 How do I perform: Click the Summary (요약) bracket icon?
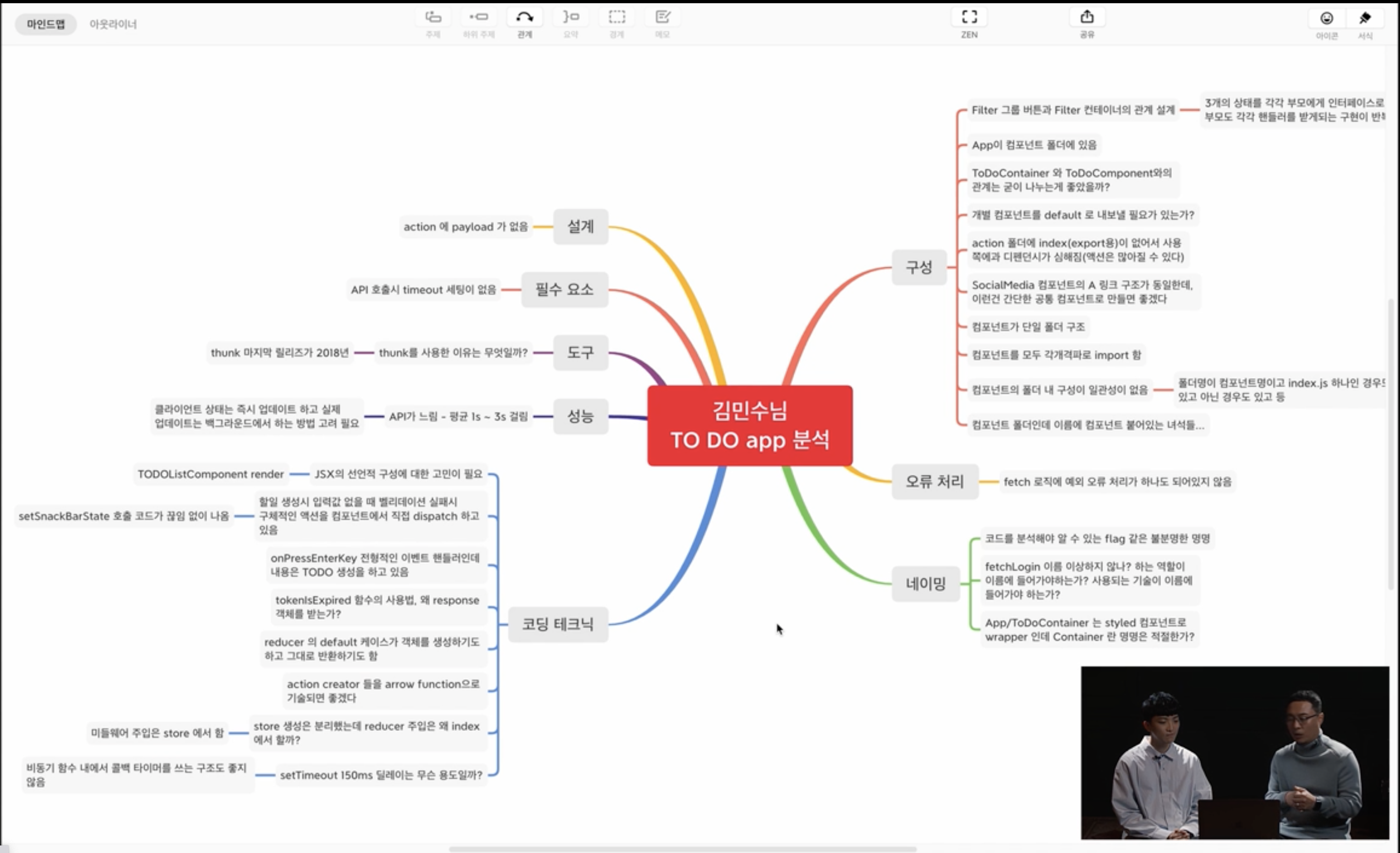pyautogui.click(x=570, y=18)
